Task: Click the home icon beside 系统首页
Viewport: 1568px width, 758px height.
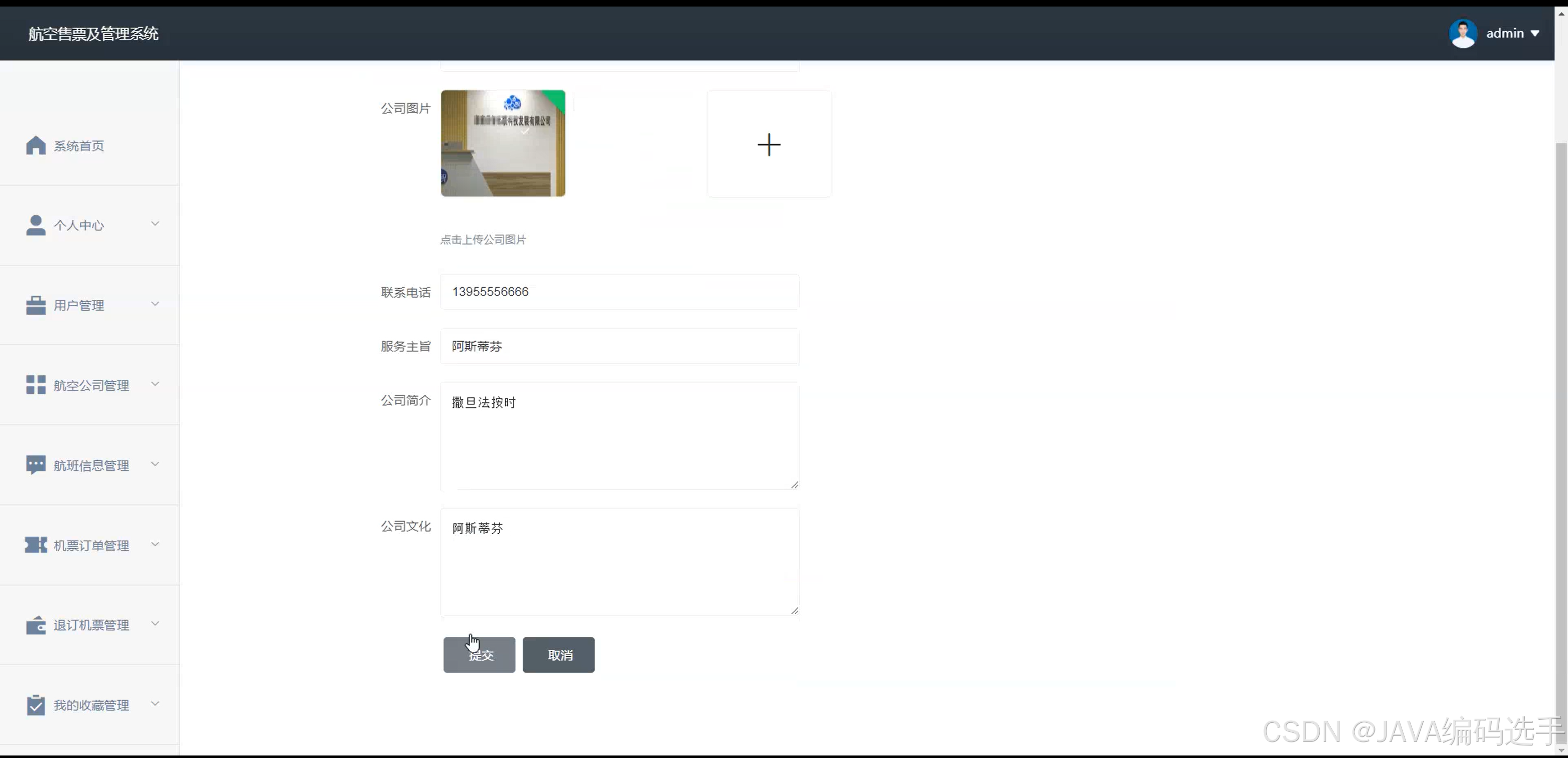Action: 36,145
